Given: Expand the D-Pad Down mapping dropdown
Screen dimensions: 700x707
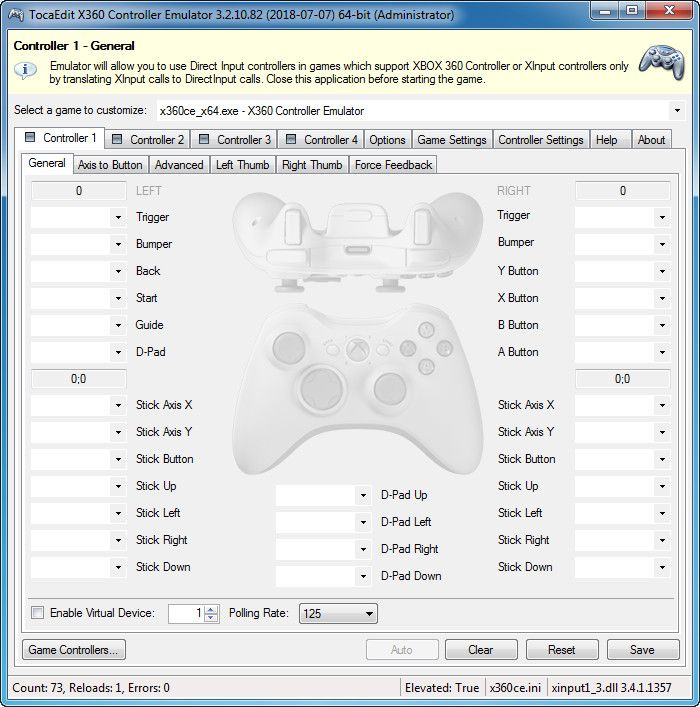Looking at the screenshot, I should pyautogui.click(x=363, y=576).
